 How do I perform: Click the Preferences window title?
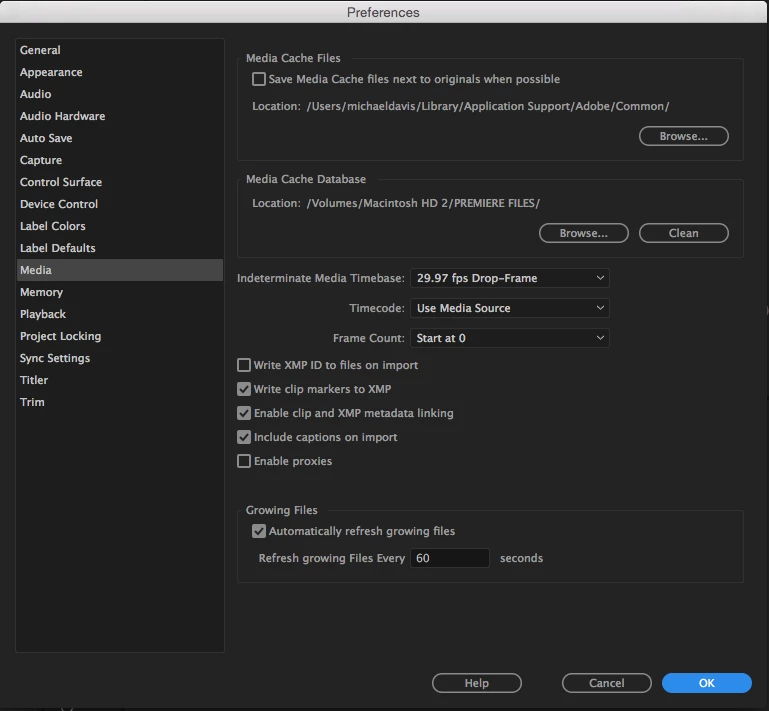(383, 12)
